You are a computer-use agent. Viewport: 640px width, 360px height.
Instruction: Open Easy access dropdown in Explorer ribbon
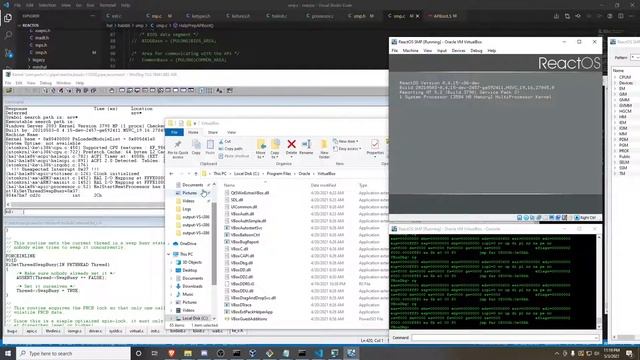pyautogui.click(x=347, y=149)
